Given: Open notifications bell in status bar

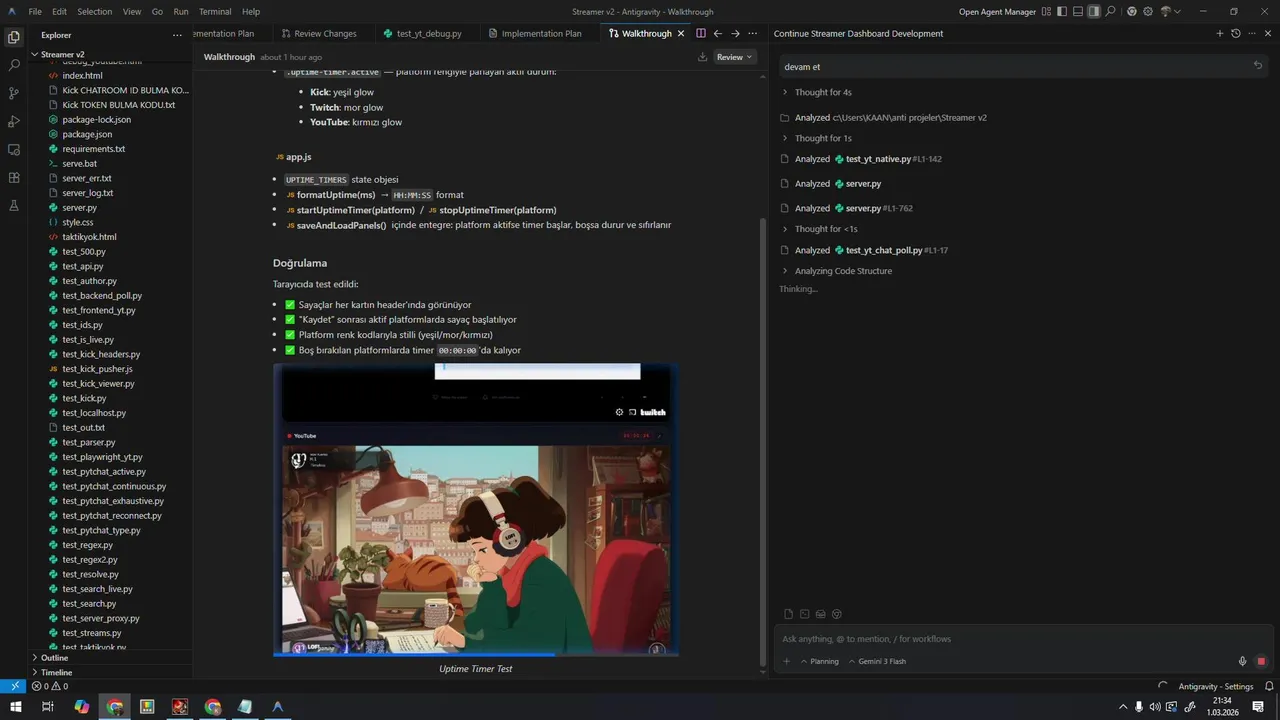Looking at the screenshot, I should [x=1268, y=686].
